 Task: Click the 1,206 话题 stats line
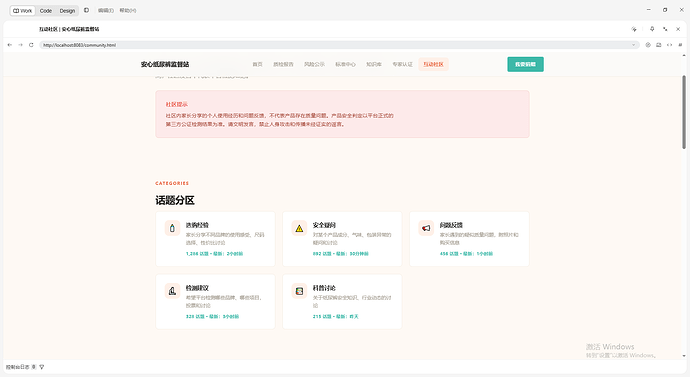point(214,254)
